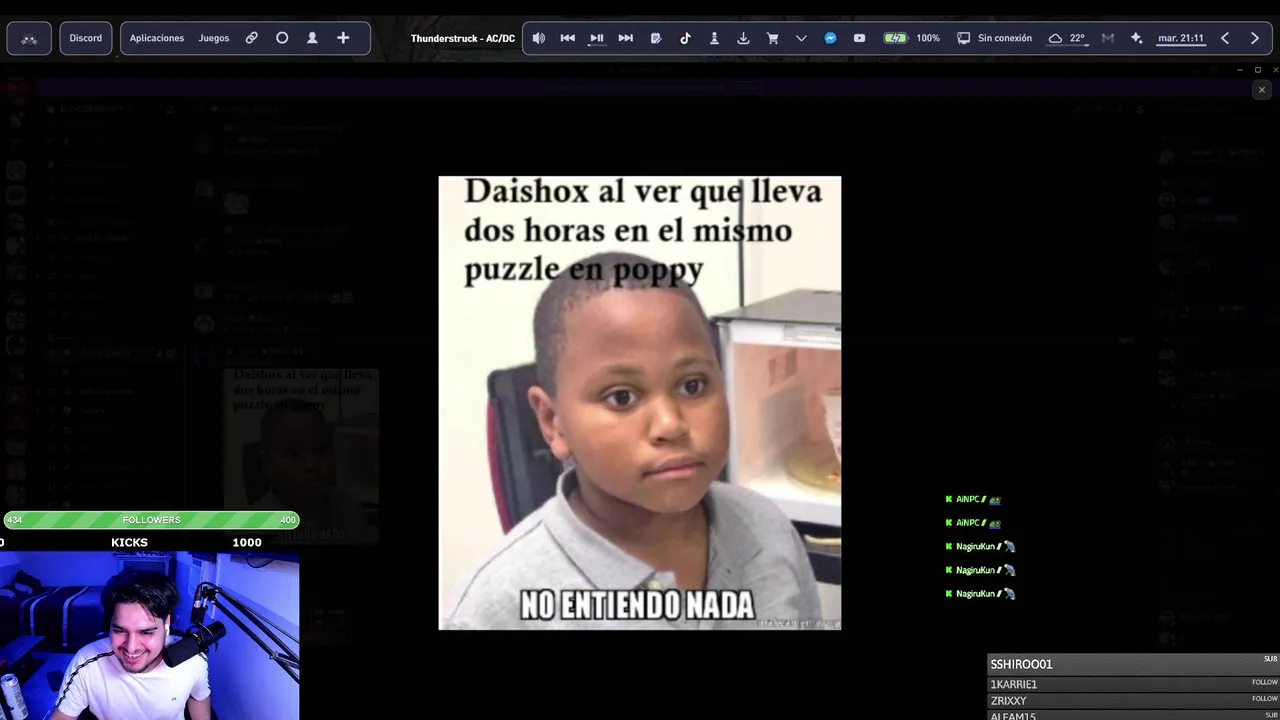
Task: Click the circle icon next to link icon
Action: tap(282, 38)
